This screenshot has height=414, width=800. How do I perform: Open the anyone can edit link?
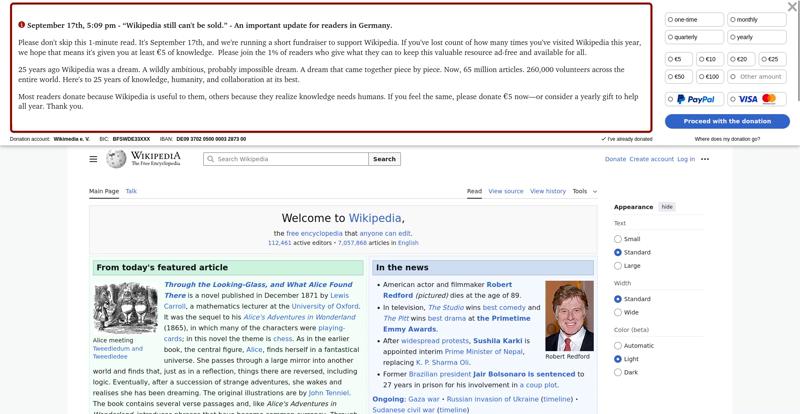tap(385, 233)
